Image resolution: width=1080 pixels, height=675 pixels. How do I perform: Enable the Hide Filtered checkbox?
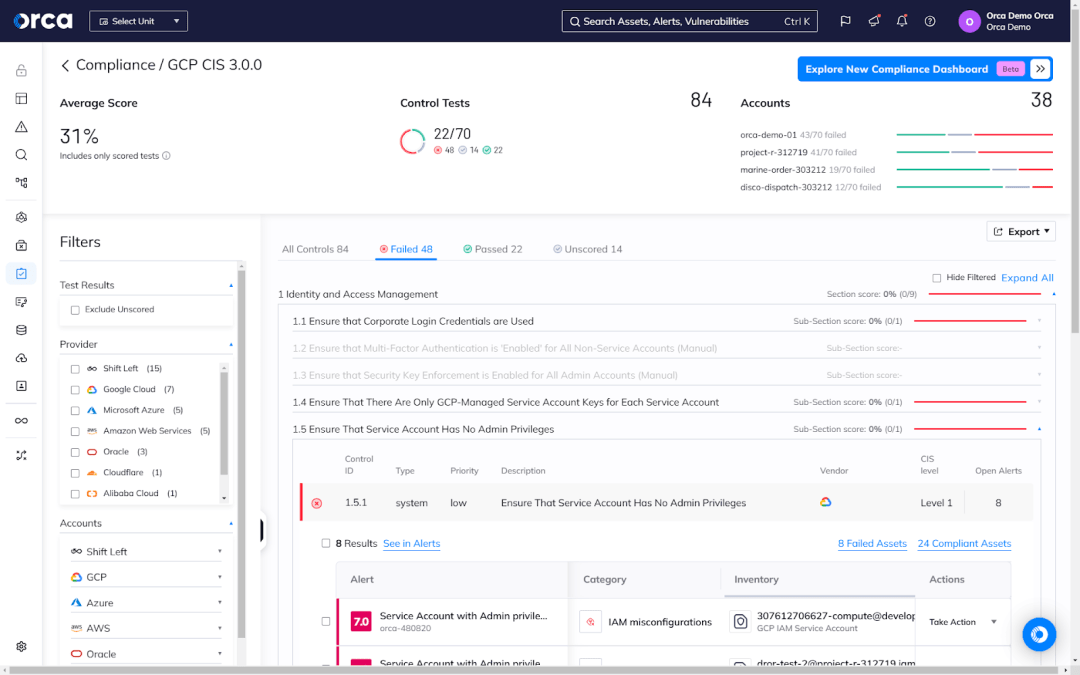937,278
